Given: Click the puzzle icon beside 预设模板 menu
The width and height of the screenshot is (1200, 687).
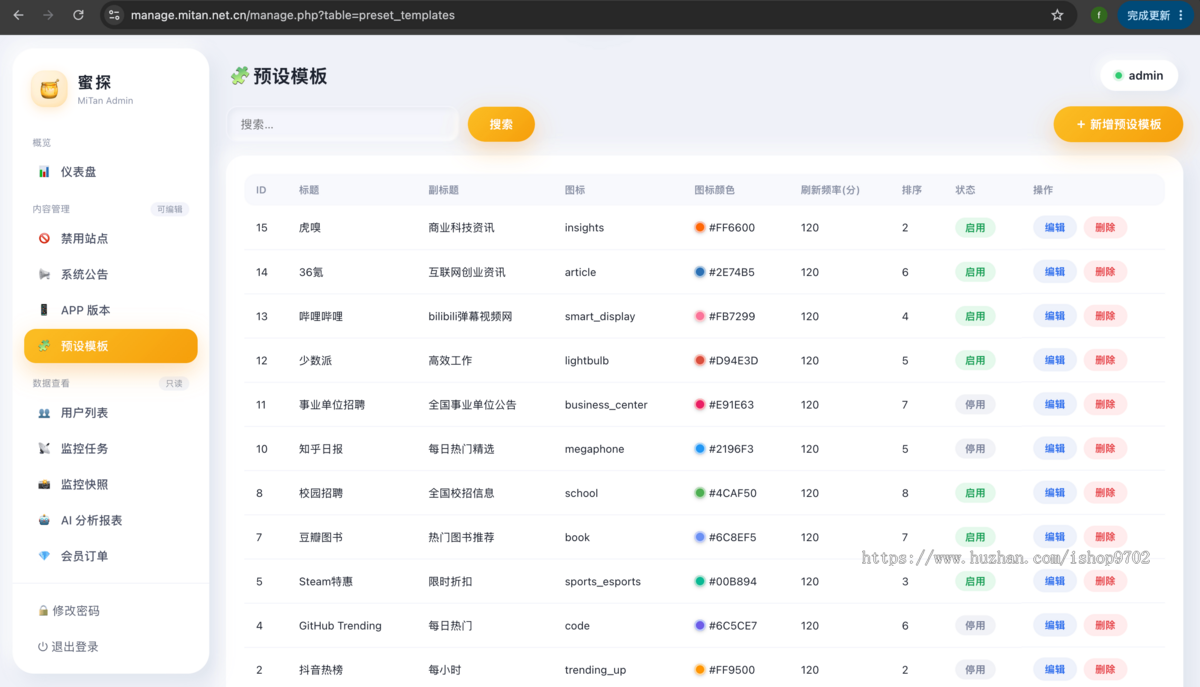Looking at the screenshot, I should tap(44, 346).
